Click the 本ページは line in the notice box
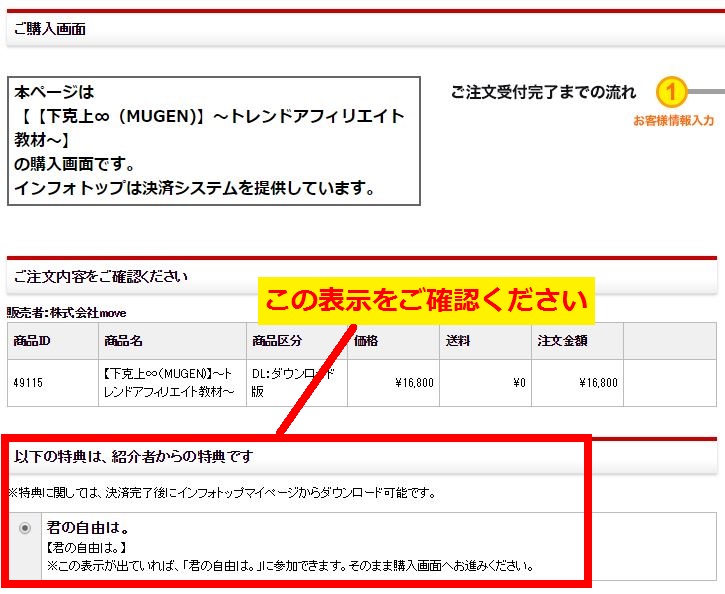Viewport: 725px width, 594px height. [x=54, y=92]
